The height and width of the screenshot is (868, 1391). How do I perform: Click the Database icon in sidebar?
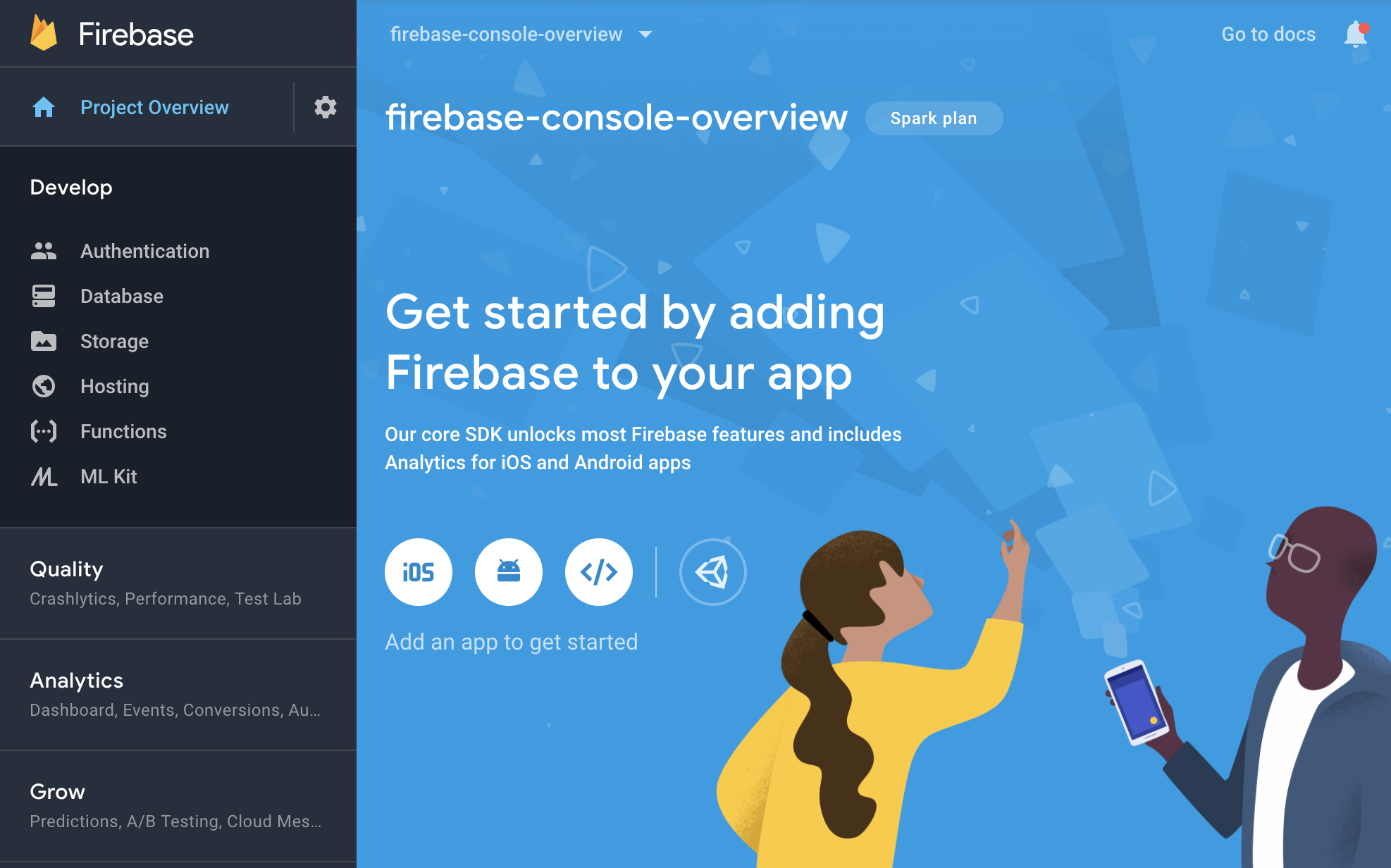(x=42, y=296)
